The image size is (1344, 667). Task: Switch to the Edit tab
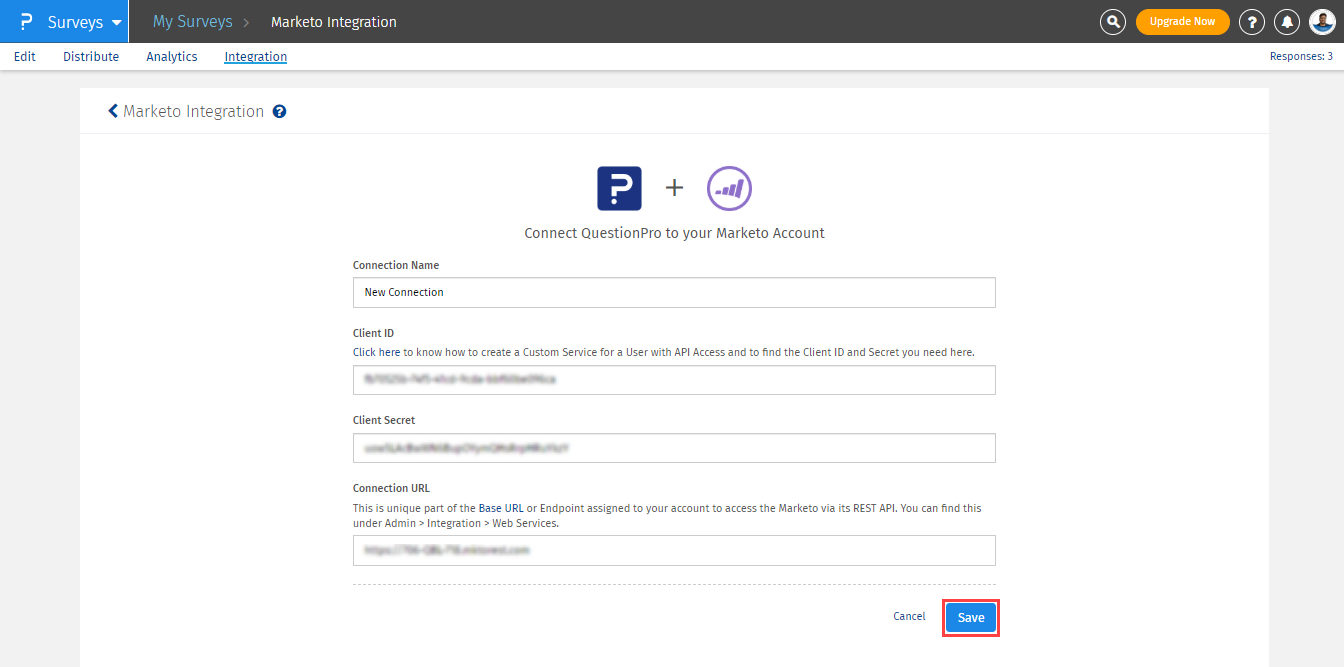tap(24, 56)
